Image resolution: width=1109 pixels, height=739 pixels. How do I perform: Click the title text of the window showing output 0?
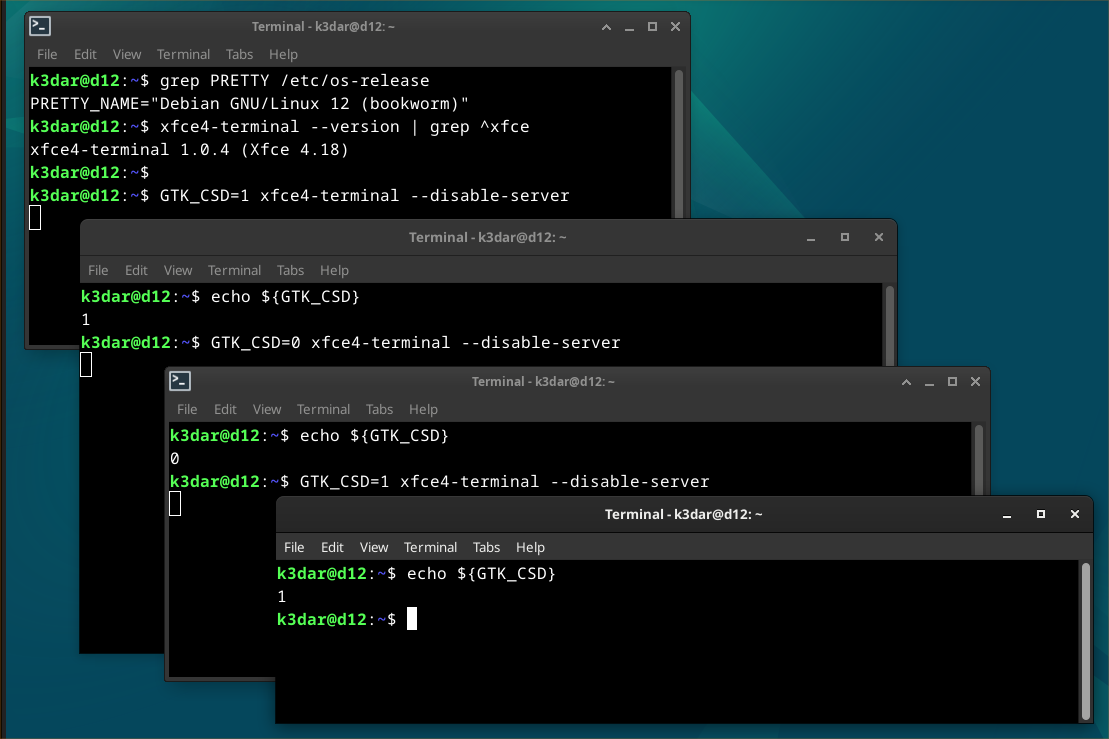[543, 382]
